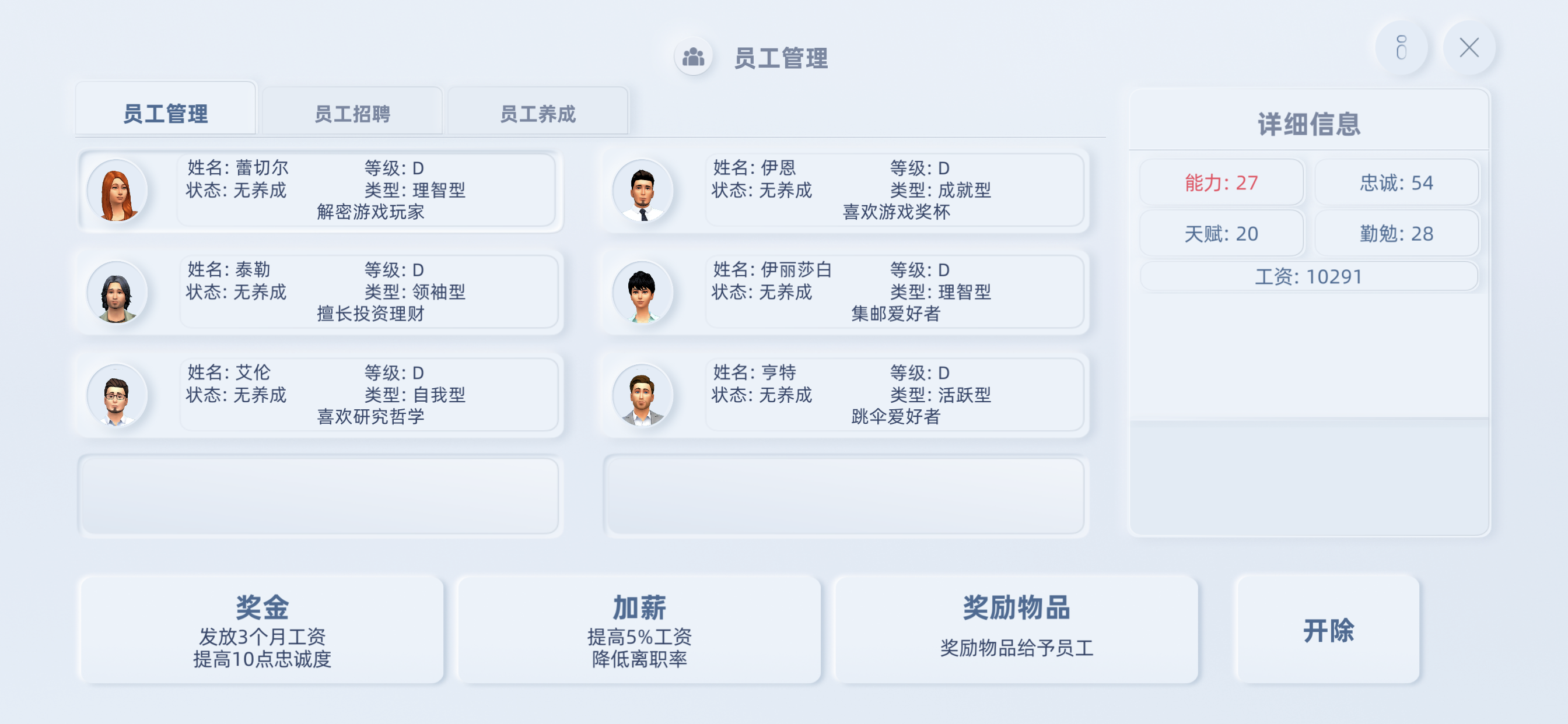Click 亨特's avatar portrait
1568x724 pixels.
[x=642, y=395]
